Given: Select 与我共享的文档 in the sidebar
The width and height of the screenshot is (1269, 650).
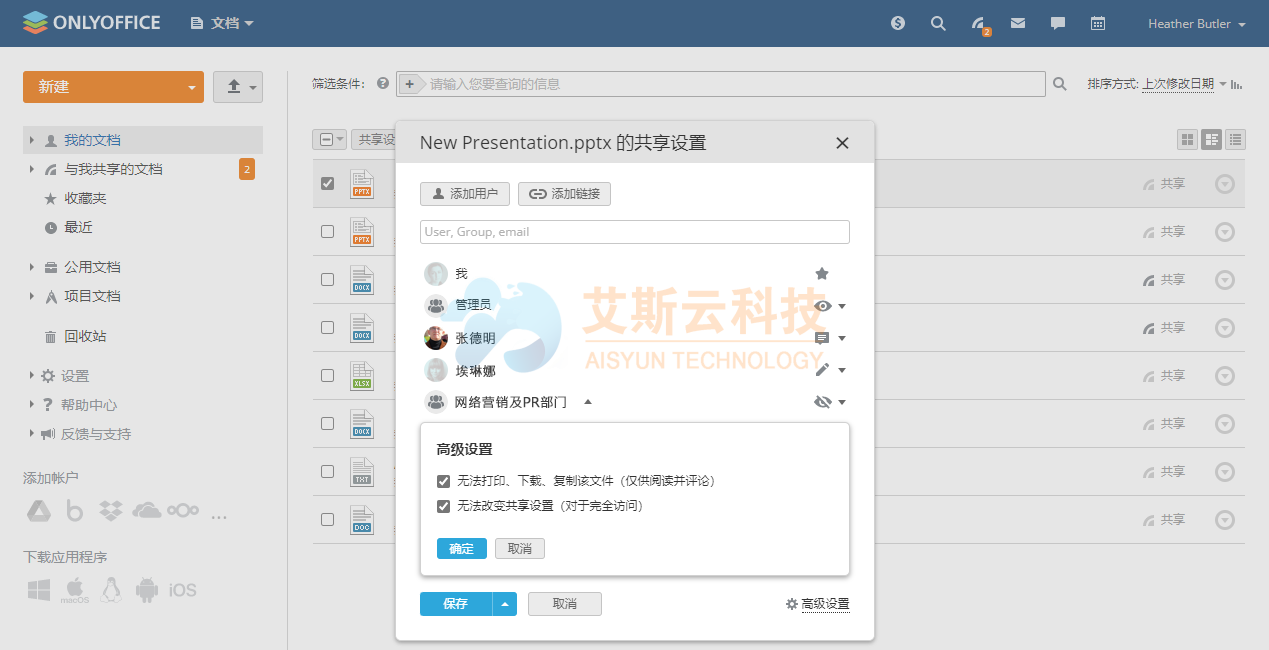Looking at the screenshot, I should pyautogui.click(x=113, y=169).
